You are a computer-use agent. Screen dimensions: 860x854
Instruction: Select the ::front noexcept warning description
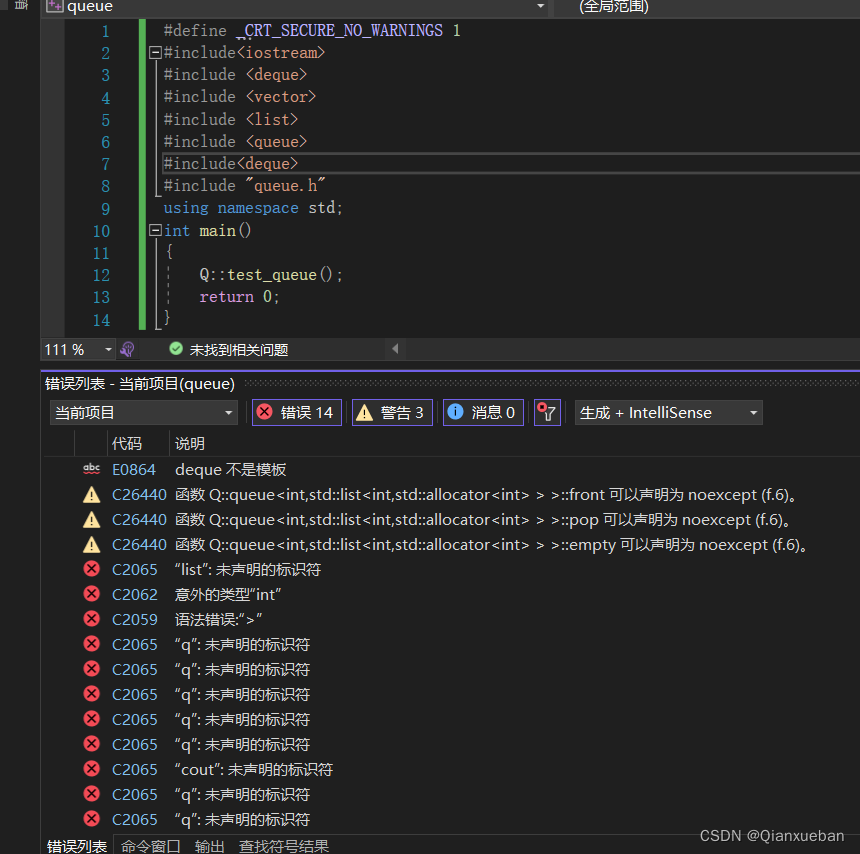(485, 495)
